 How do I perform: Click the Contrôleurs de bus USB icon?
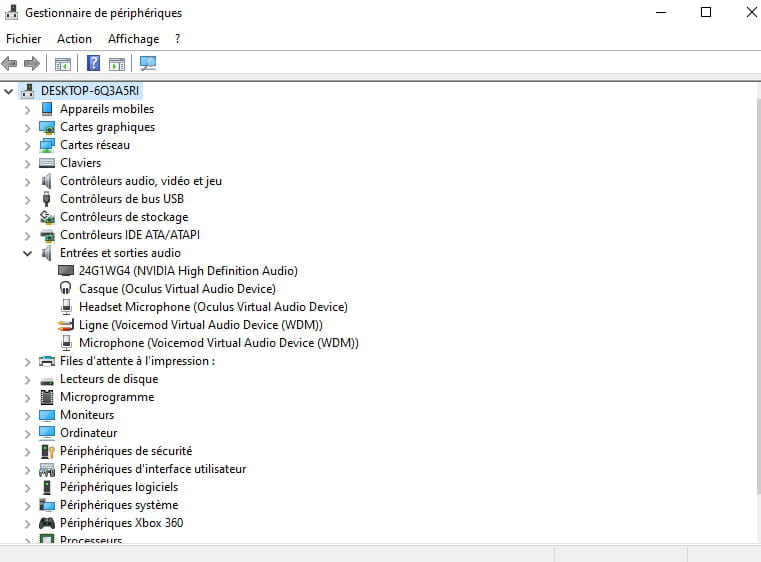47,199
